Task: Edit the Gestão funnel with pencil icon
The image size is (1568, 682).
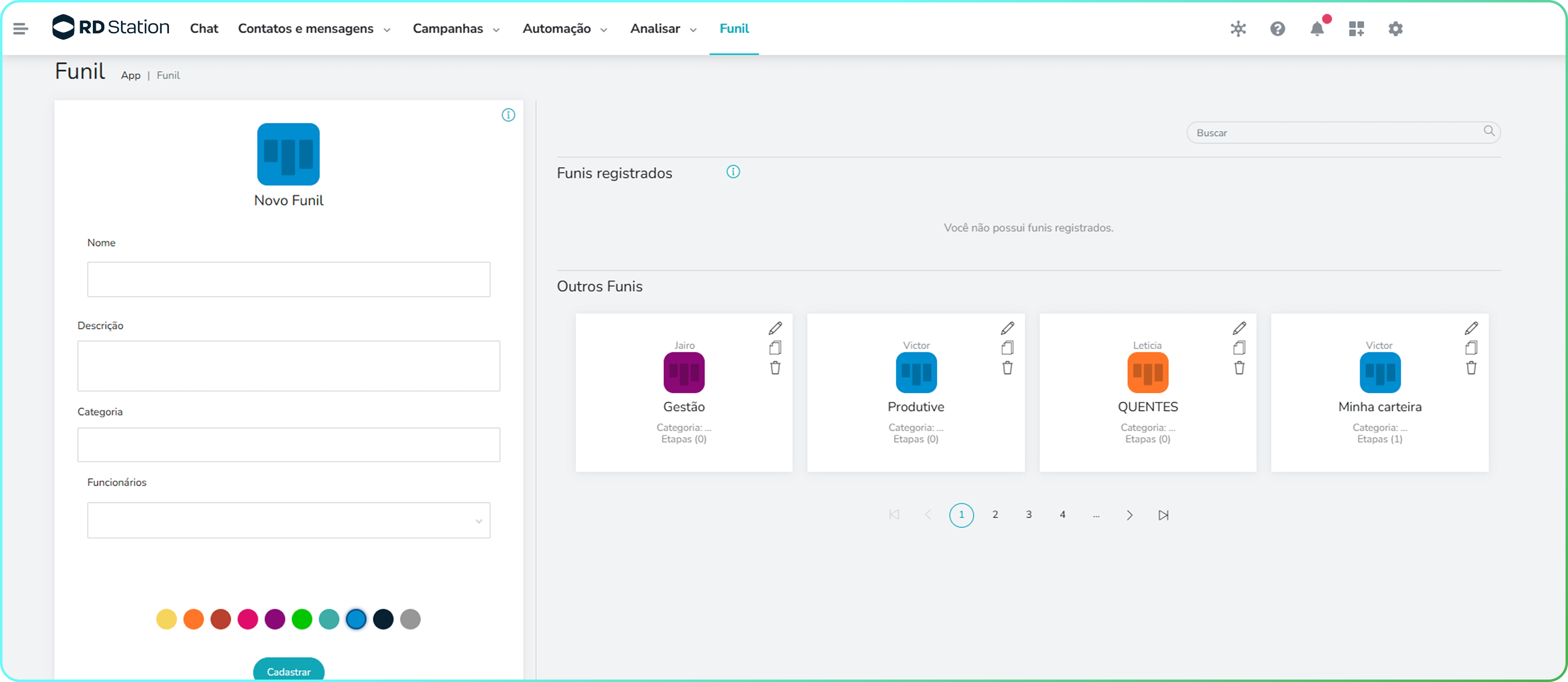Action: coord(775,328)
